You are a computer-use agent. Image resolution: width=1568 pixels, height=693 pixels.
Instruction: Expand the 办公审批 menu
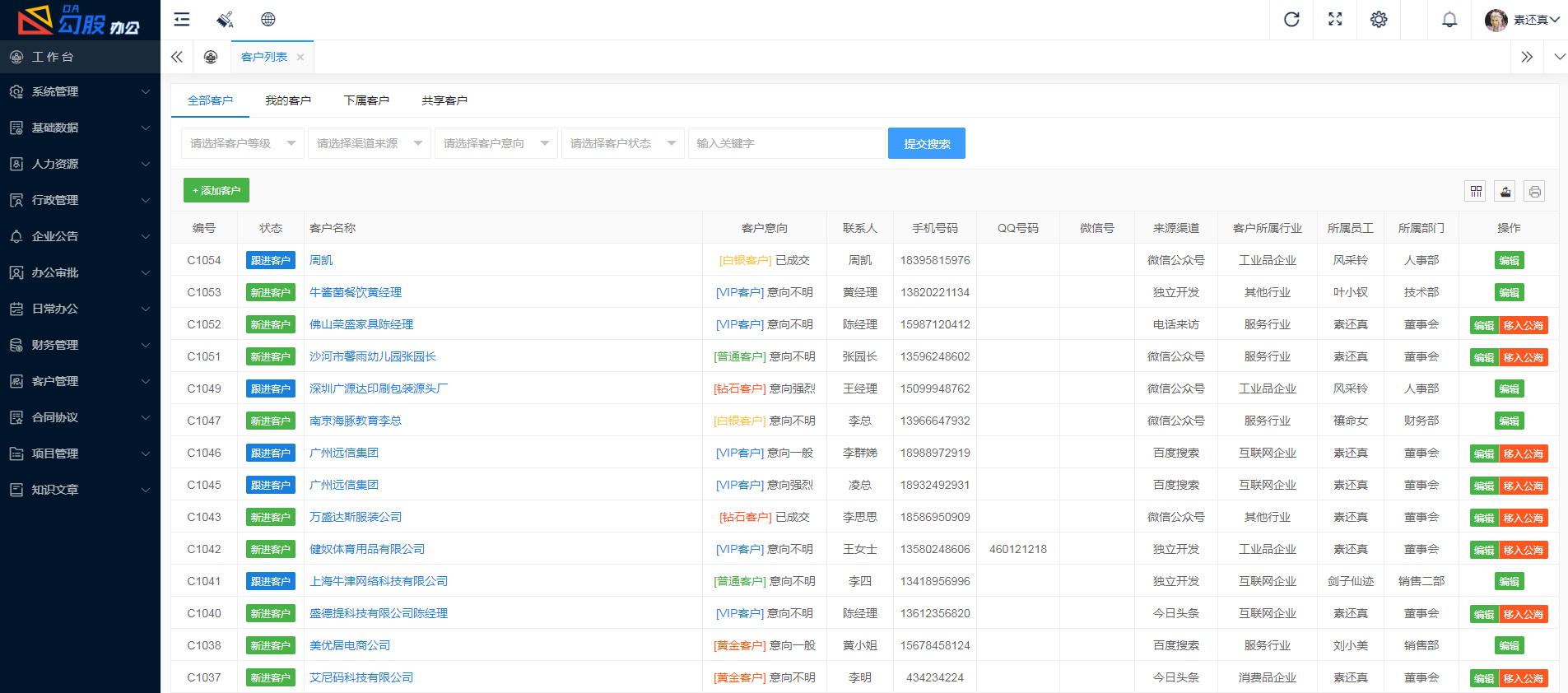[x=80, y=272]
